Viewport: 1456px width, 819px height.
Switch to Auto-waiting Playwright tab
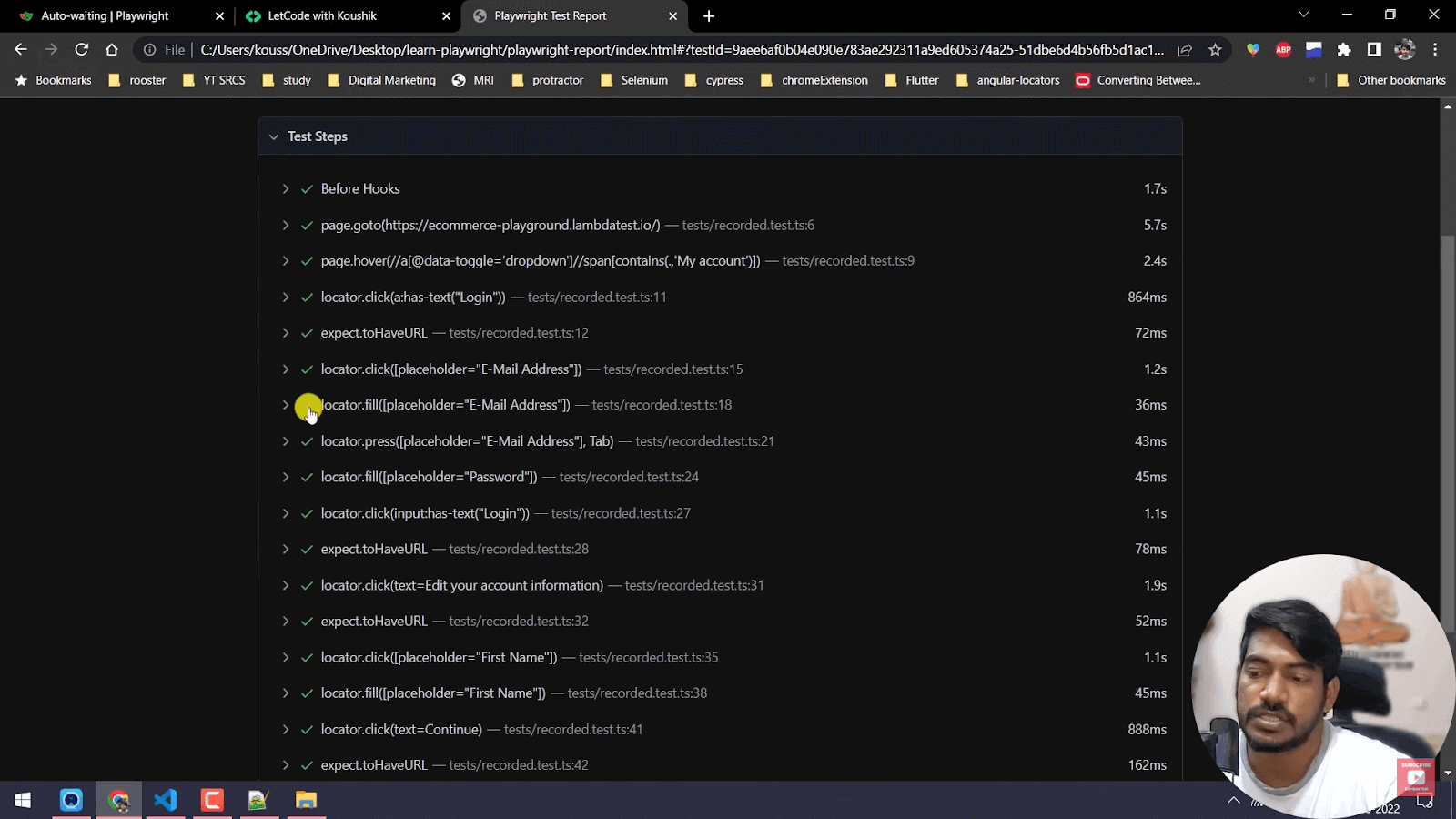click(105, 16)
